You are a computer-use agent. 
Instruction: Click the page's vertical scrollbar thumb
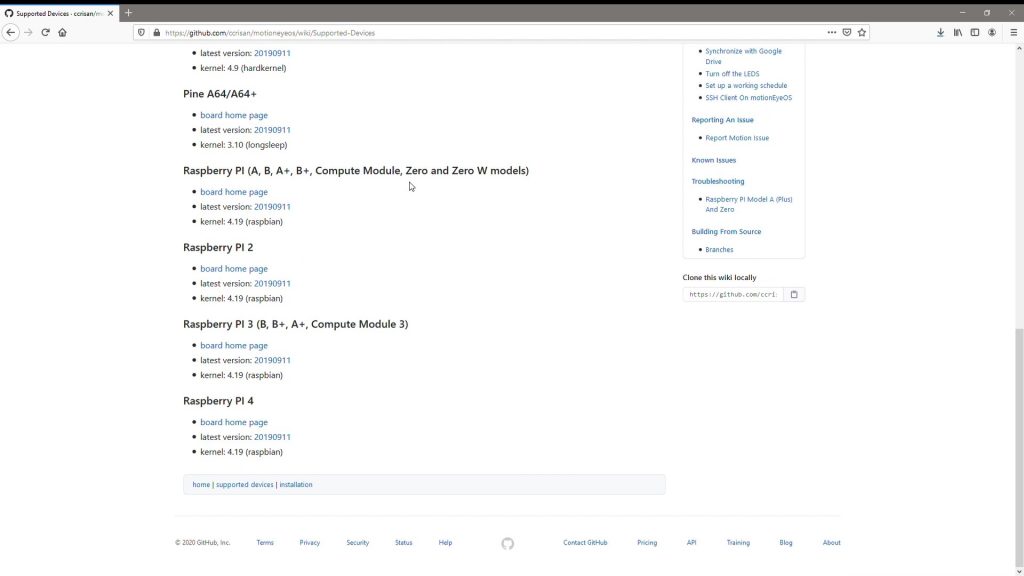[x=1019, y=440]
